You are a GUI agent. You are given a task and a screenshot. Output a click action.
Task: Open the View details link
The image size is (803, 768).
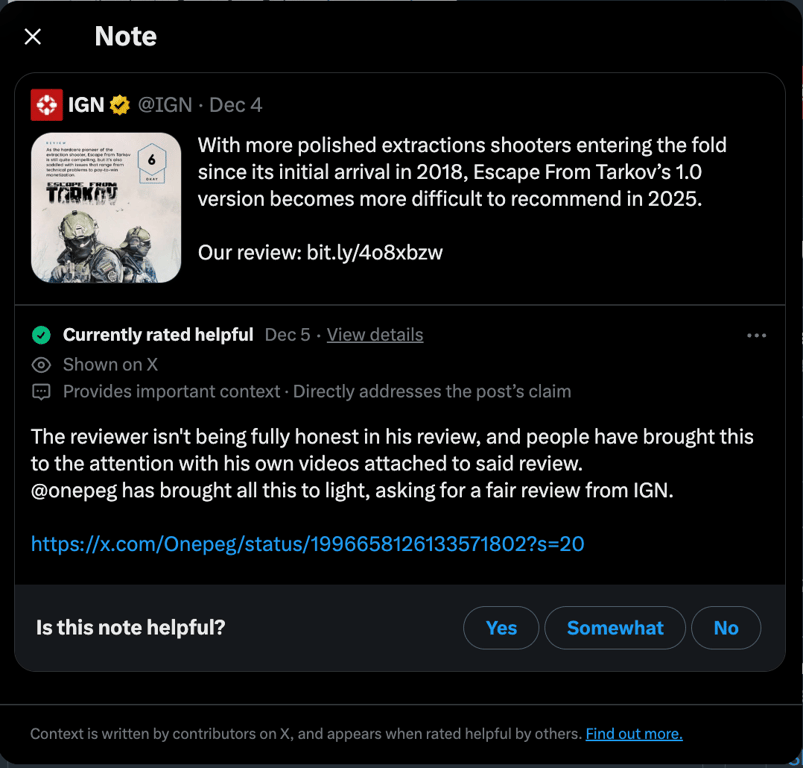375,335
